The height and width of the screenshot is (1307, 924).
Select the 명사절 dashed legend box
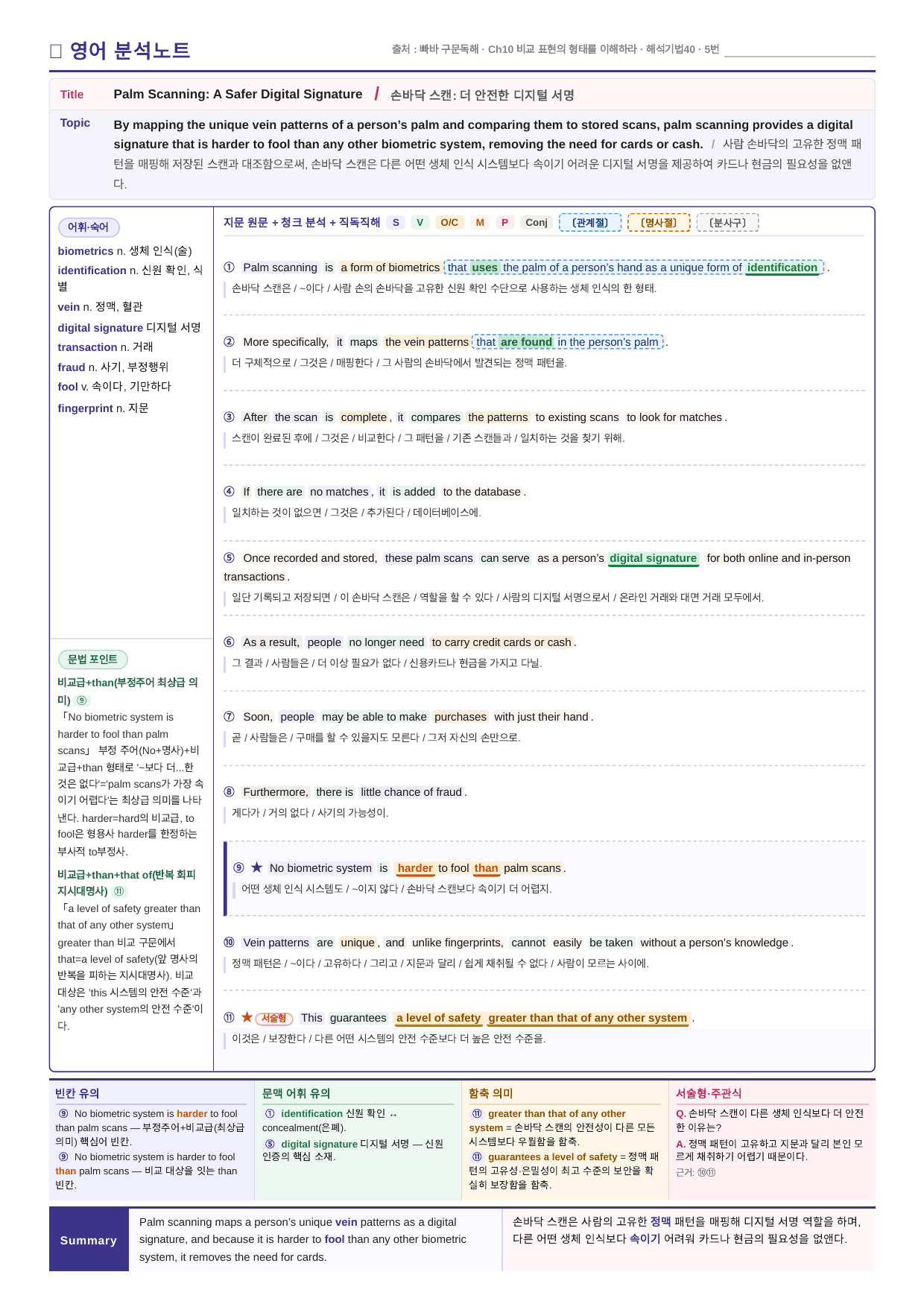[659, 222]
